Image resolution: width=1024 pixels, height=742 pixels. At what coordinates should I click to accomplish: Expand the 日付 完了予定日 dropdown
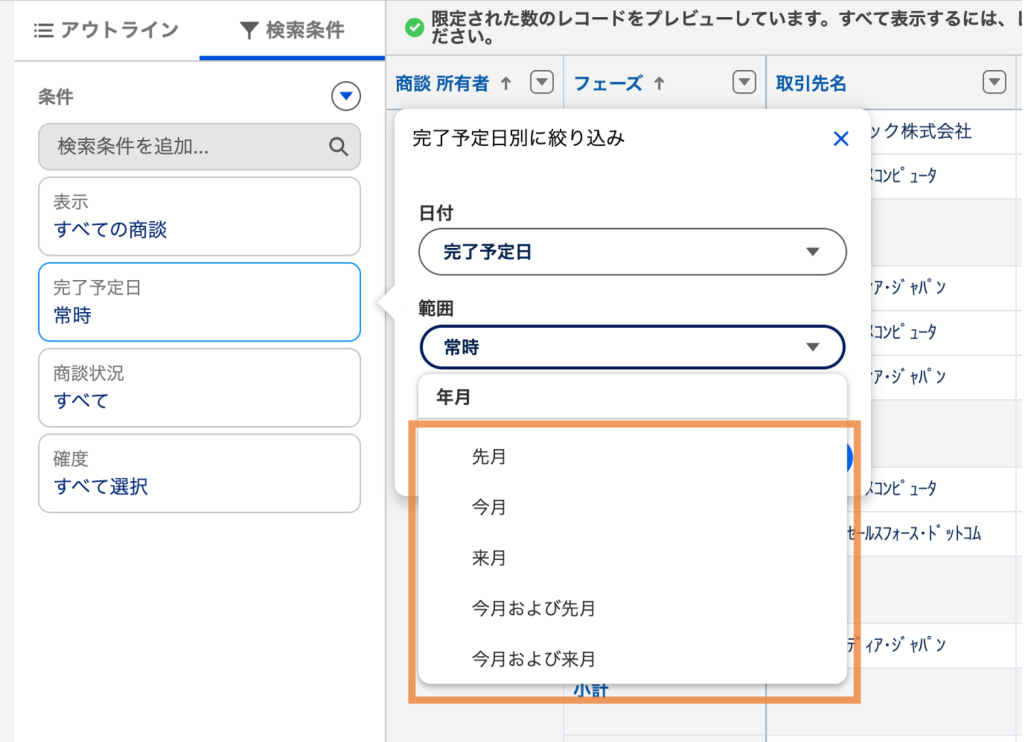(x=632, y=252)
